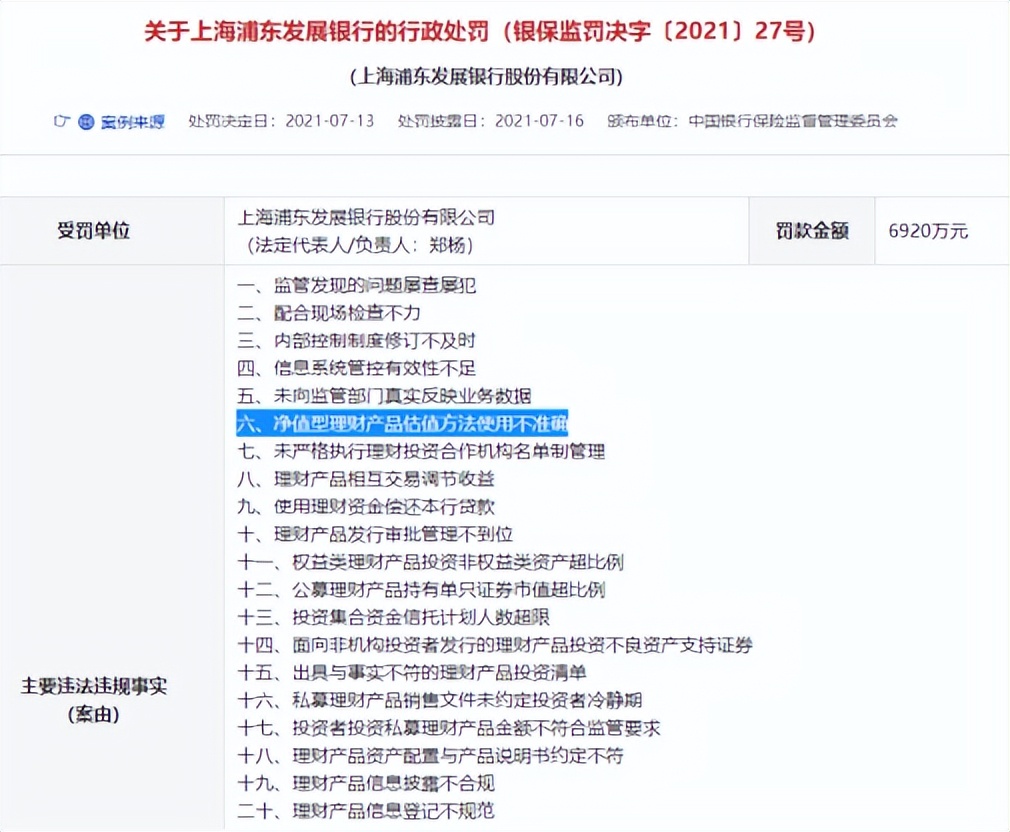Click the last item 二十 理财产品信息登记不规范
This screenshot has height=832, width=1010.
click(366, 812)
